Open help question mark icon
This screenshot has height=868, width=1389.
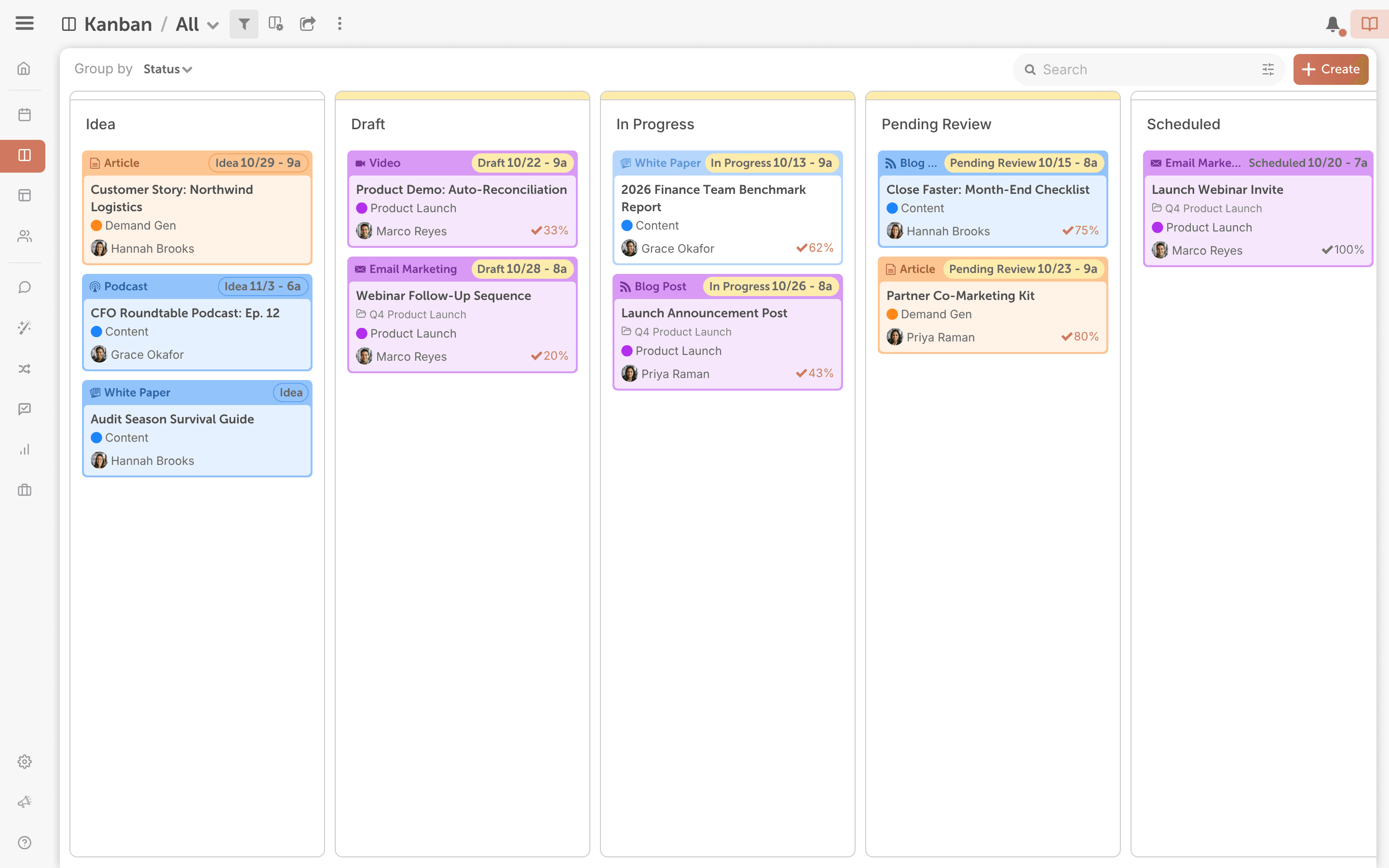click(x=24, y=843)
